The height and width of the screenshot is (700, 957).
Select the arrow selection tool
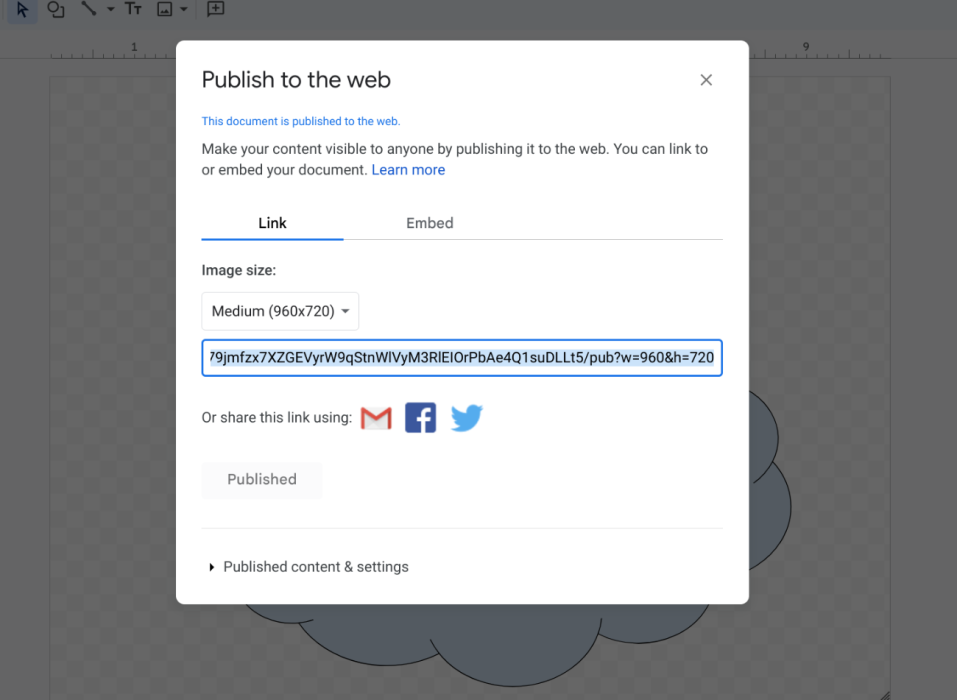21,11
